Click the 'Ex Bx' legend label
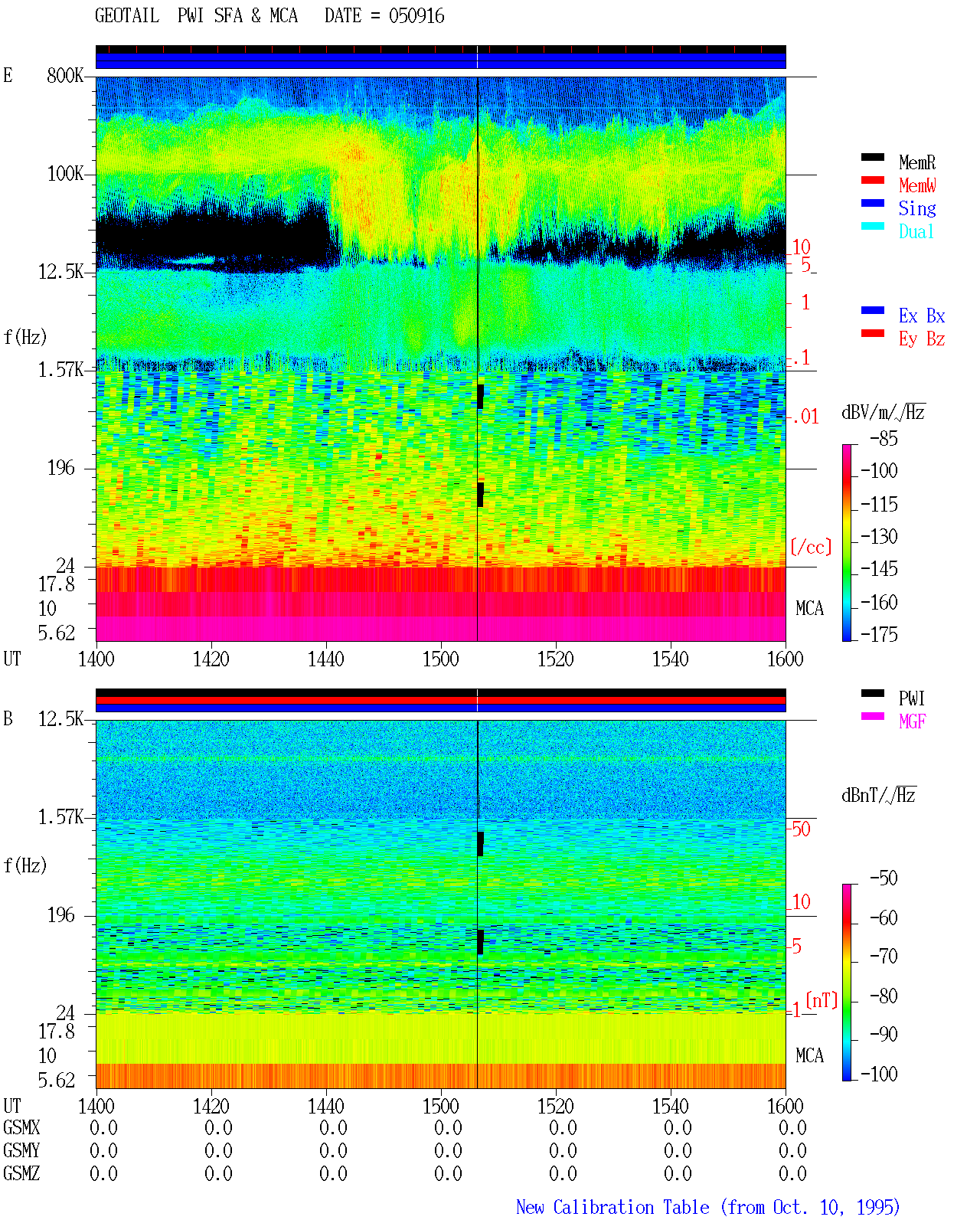 click(922, 316)
